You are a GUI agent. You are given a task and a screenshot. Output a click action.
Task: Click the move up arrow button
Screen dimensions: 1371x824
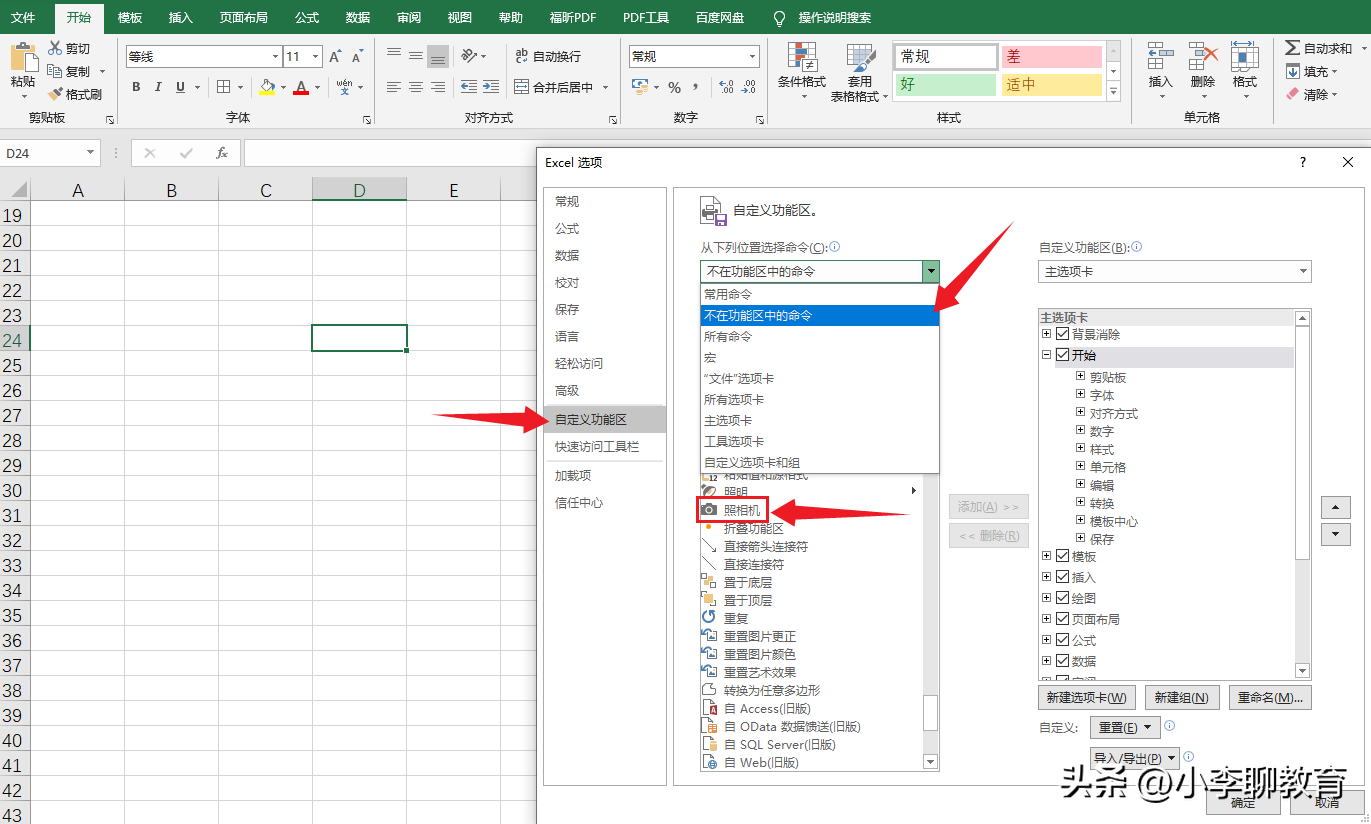(1336, 507)
